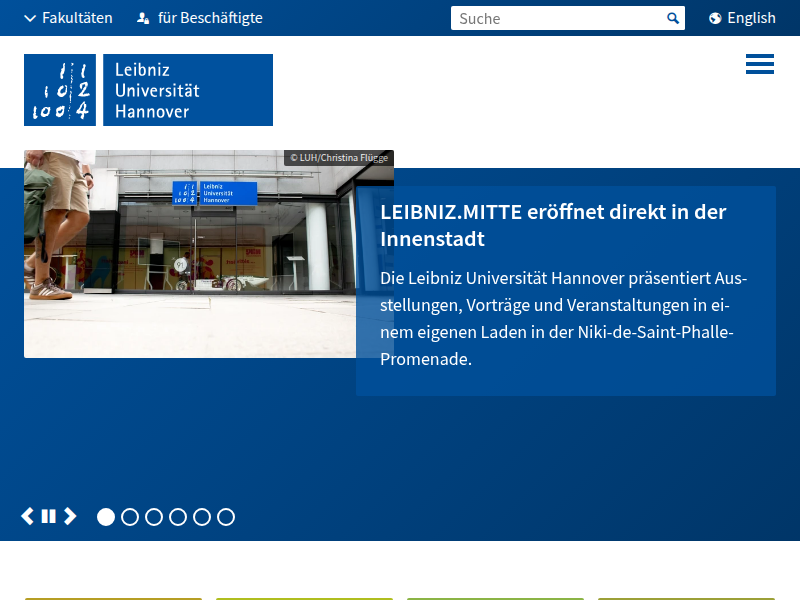Select the fourth slide indicator dot
The width and height of the screenshot is (800, 600).
(x=178, y=517)
